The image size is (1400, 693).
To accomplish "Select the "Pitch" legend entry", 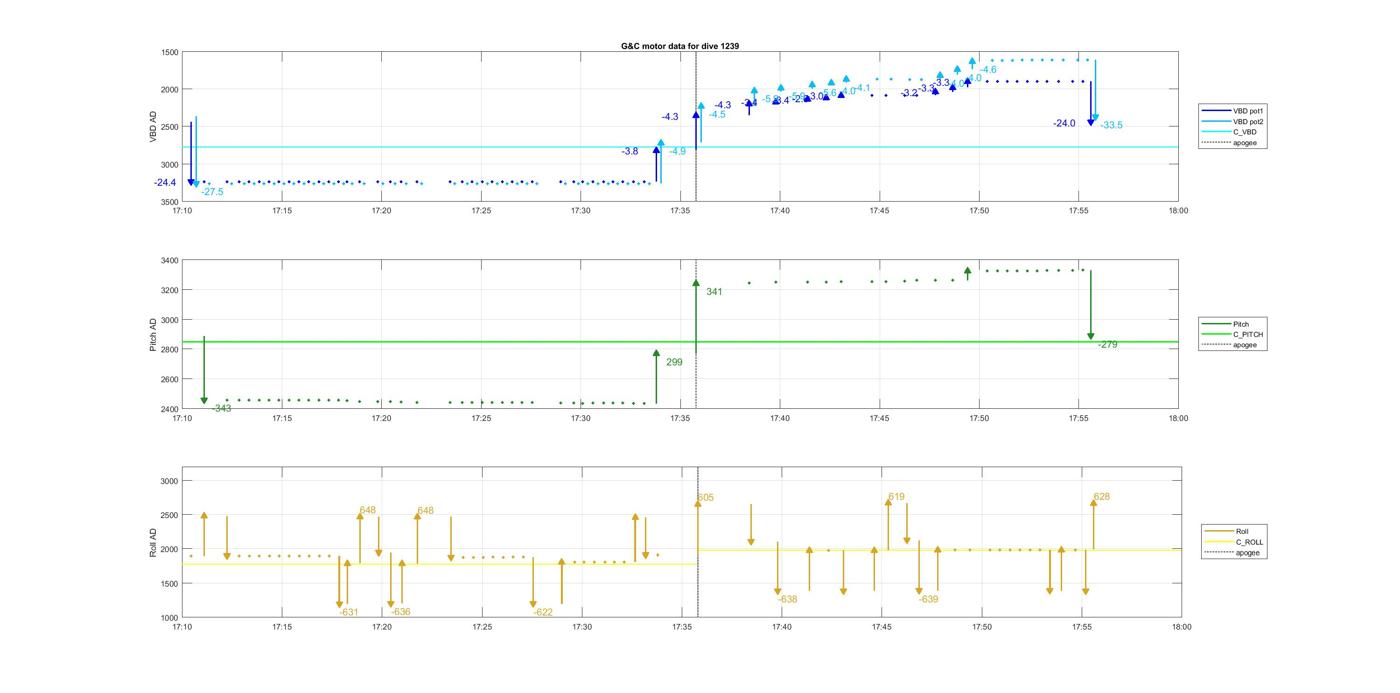I will (1225, 324).
